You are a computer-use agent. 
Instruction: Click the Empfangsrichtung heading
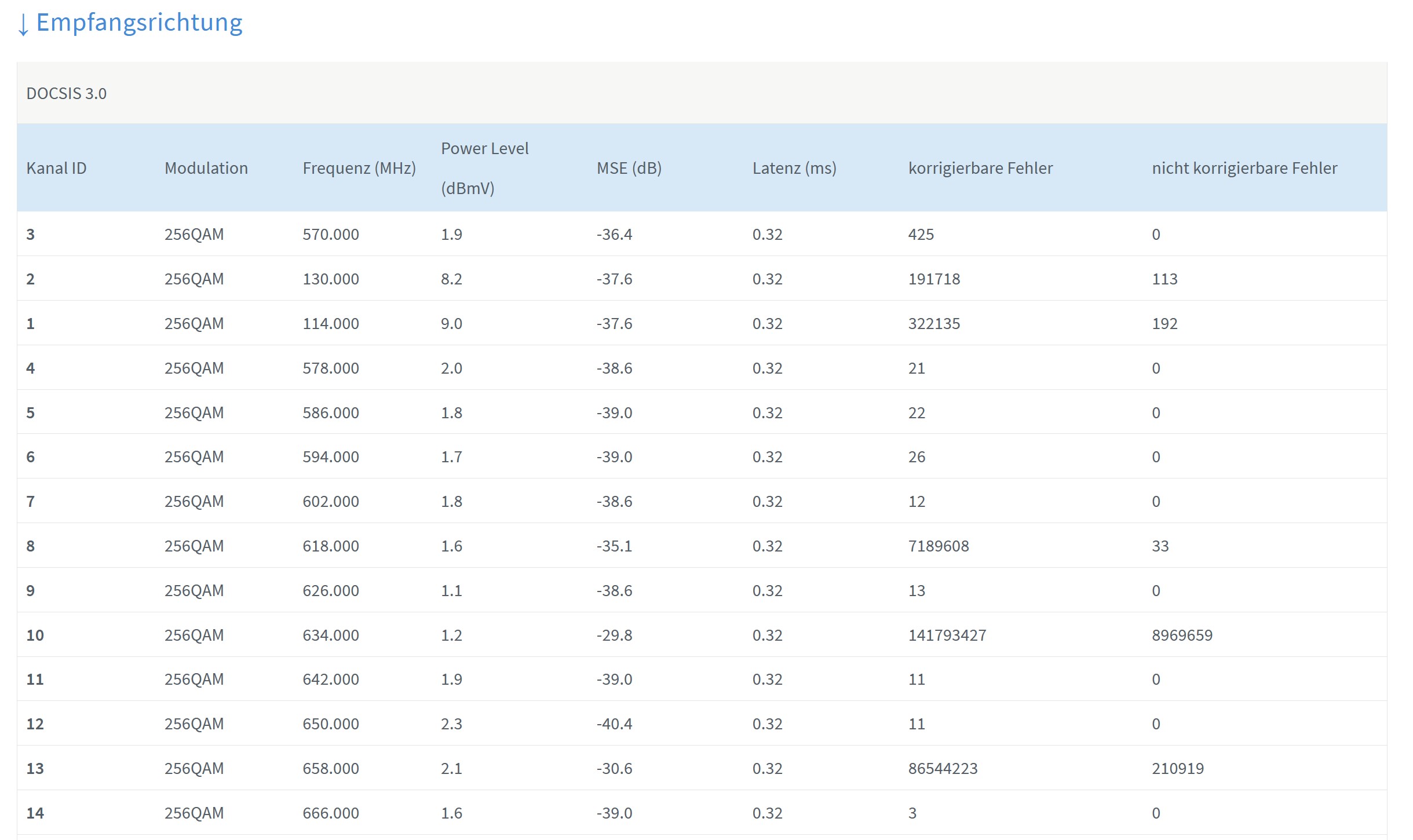pos(139,23)
